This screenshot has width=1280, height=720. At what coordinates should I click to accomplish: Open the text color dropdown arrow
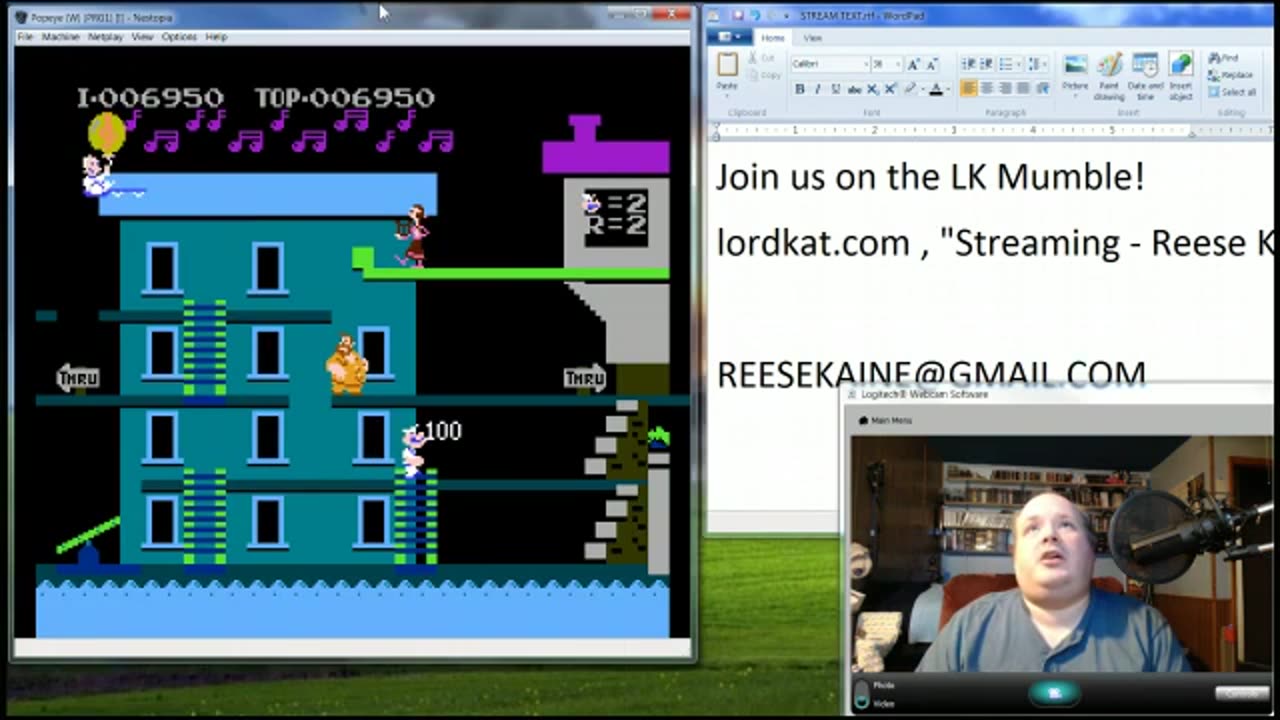(948, 89)
